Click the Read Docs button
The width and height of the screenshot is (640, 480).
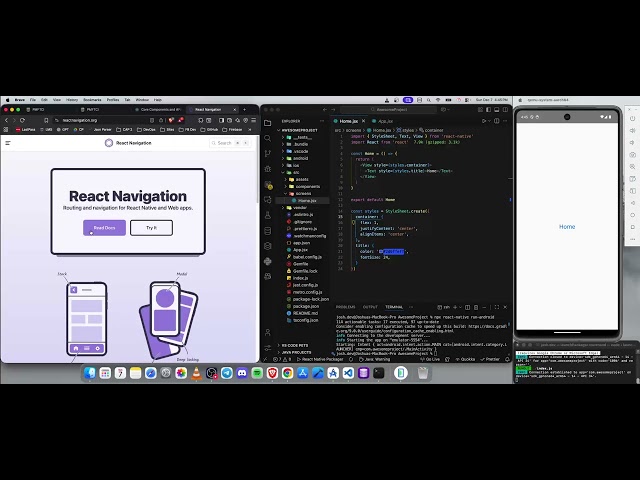click(104, 228)
